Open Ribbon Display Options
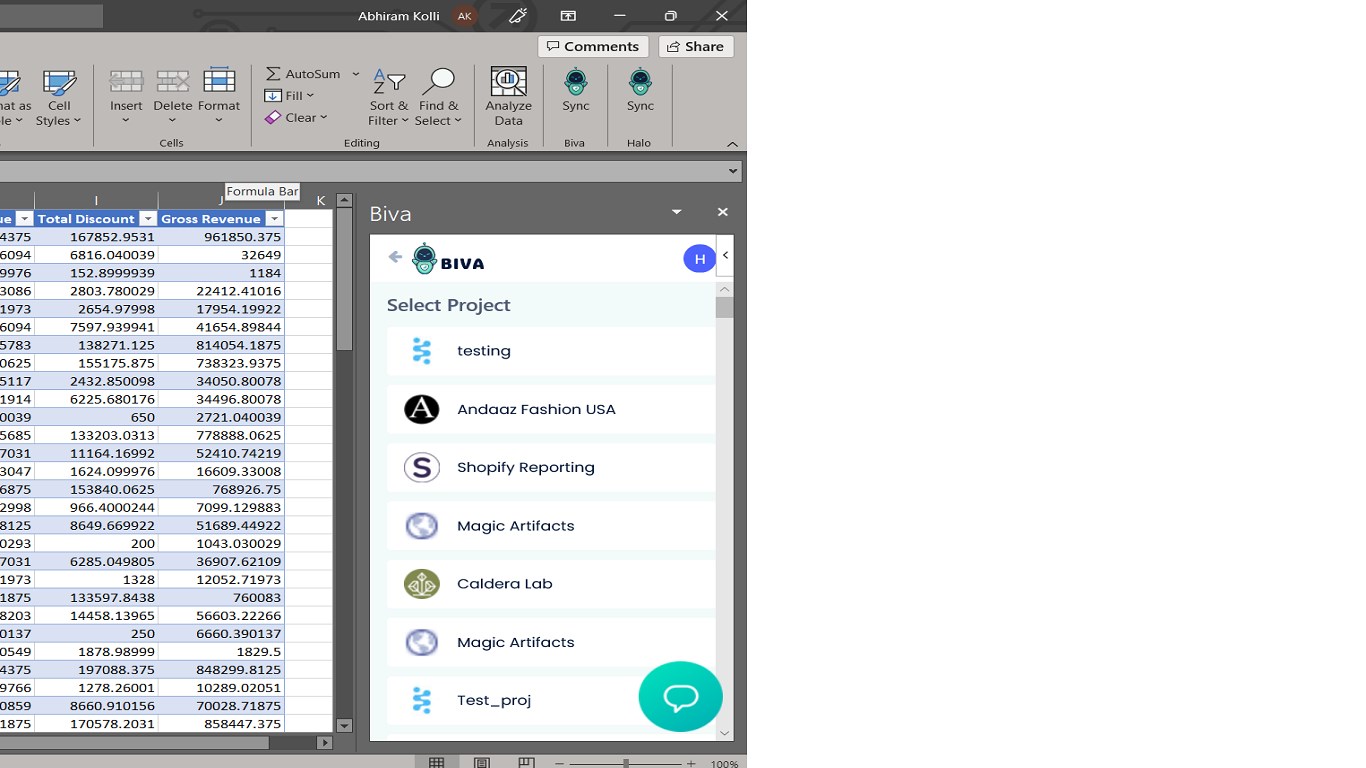Viewport: 1366px width, 768px height. click(x=568, y=16)
